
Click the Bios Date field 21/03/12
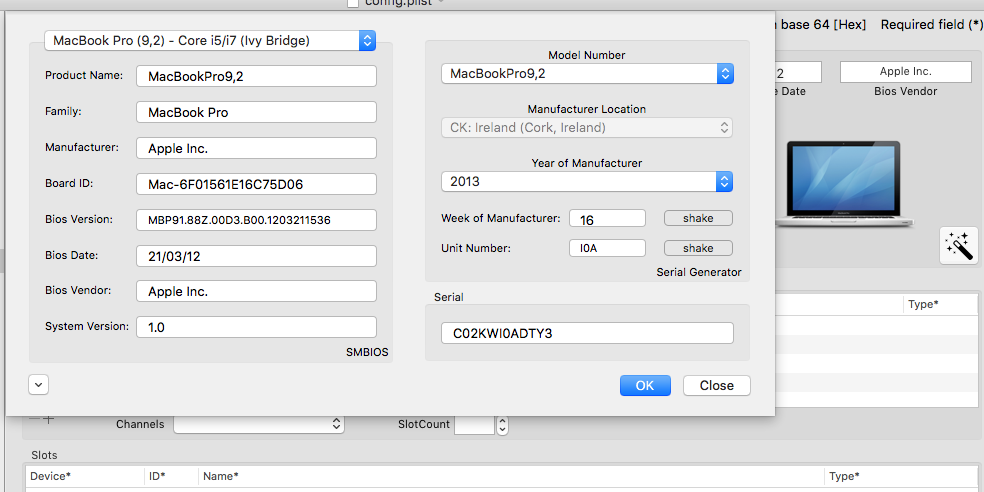[256, 256]
